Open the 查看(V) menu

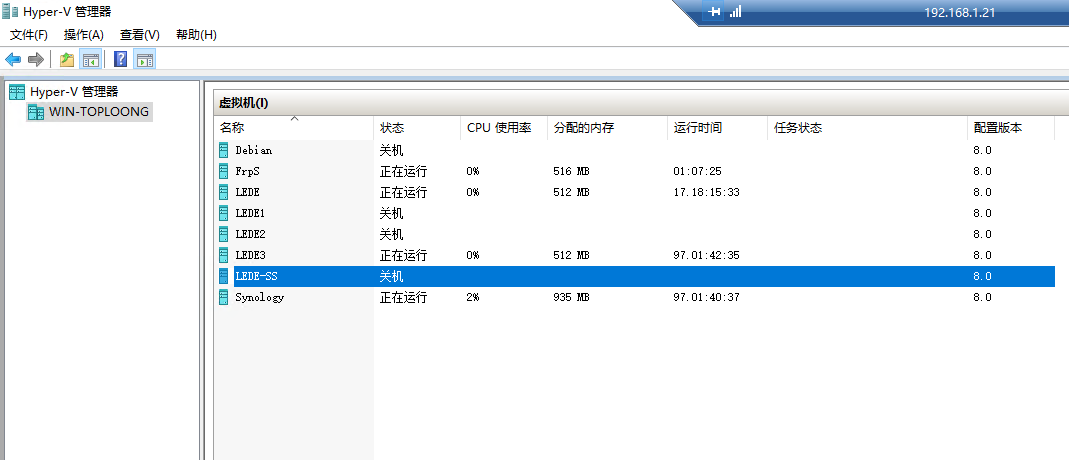[x=140, y=35]
